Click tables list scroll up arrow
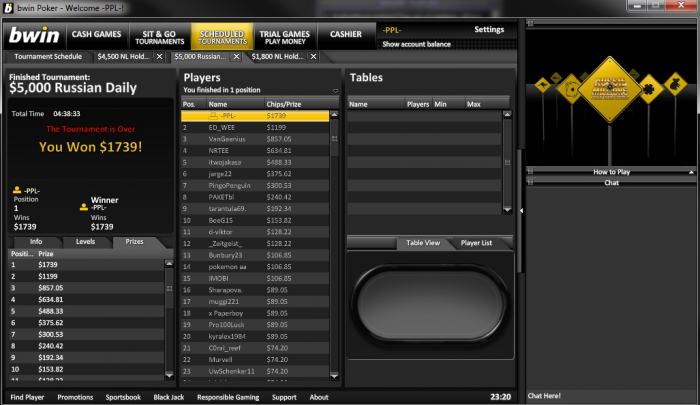Viewport: 700px width, 405px height. [x=507, y=115]
